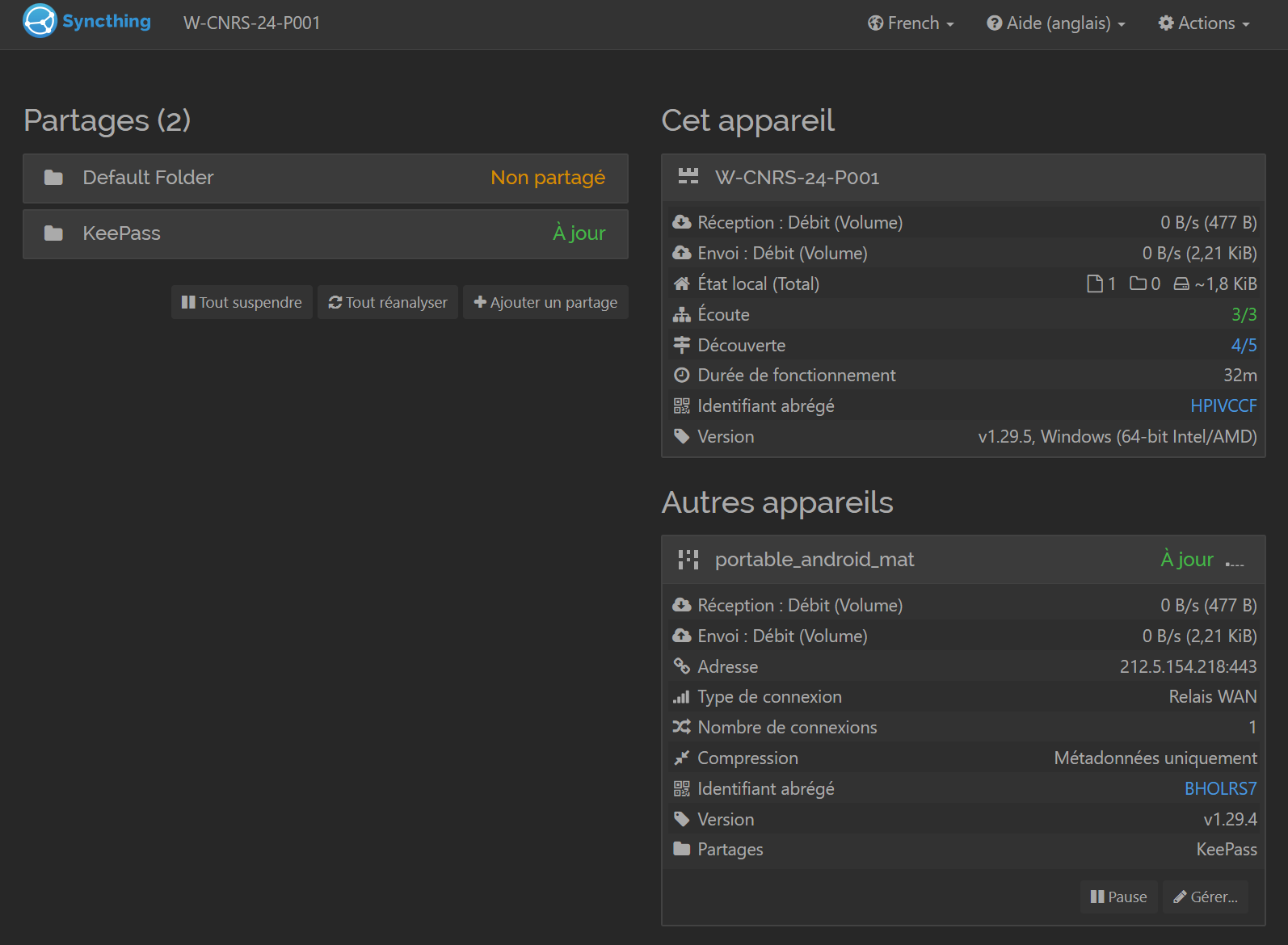Click the Type de connexion signal icon

(682, 696)
